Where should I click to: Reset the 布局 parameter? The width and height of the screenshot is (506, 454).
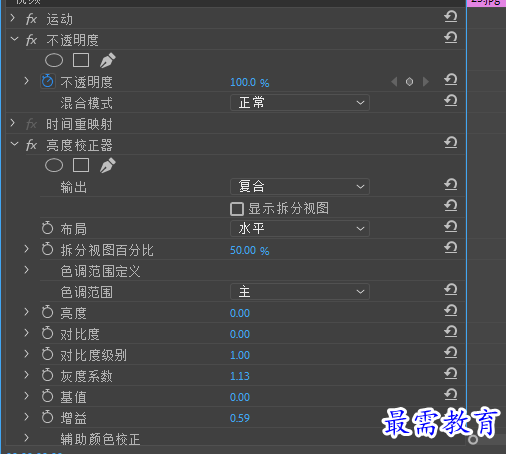(x=451, y=227)
